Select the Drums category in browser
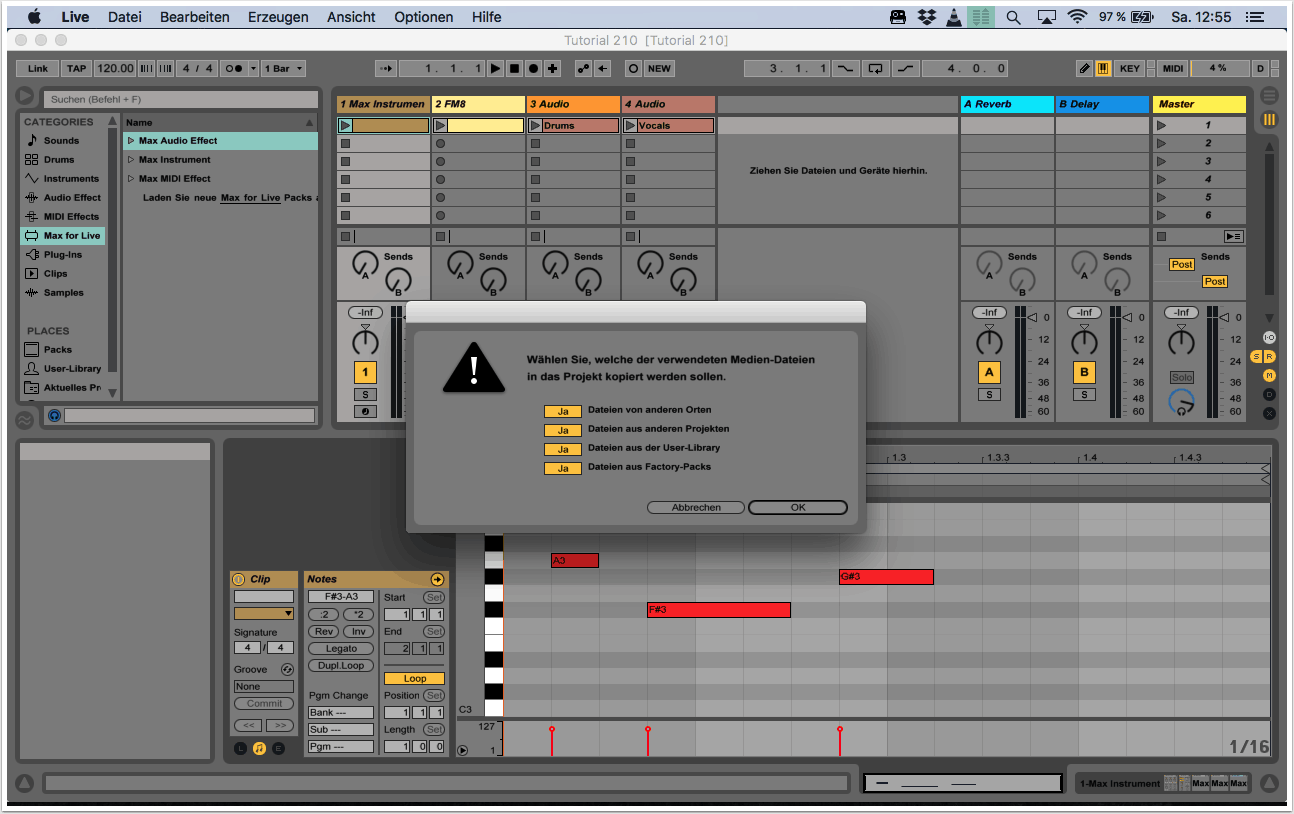Viewport: 1294px width, 814px height. coord(58,160)
